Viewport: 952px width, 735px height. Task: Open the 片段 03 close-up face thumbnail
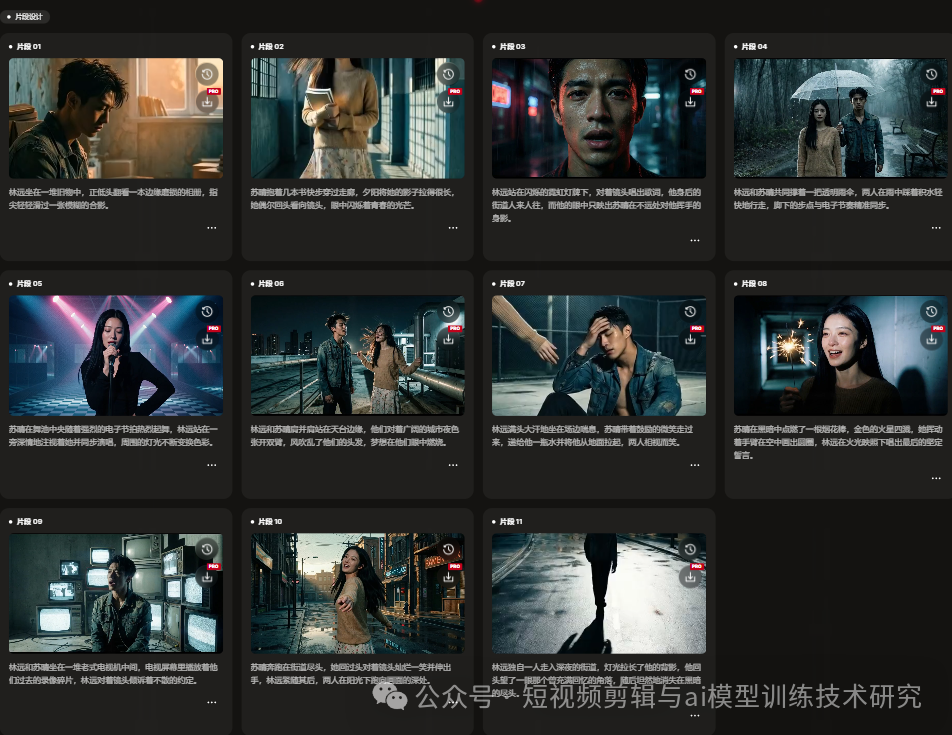[x=599, y=118]
